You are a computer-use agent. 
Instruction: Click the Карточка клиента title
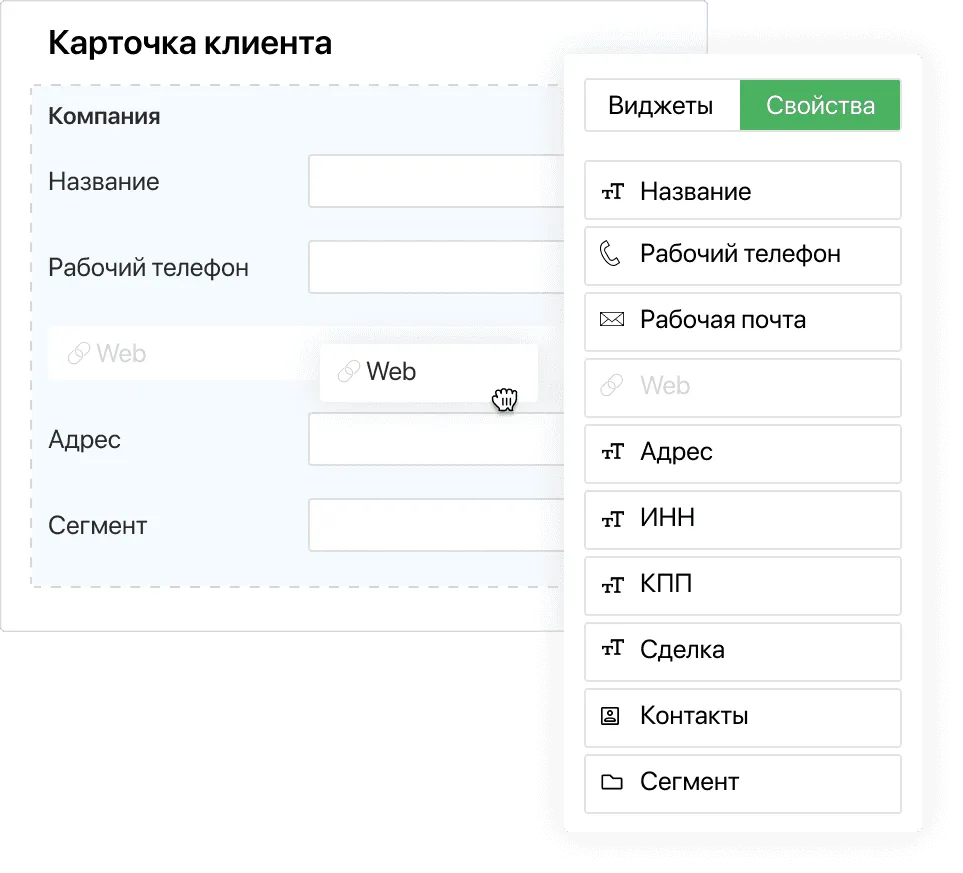point(190,42)
